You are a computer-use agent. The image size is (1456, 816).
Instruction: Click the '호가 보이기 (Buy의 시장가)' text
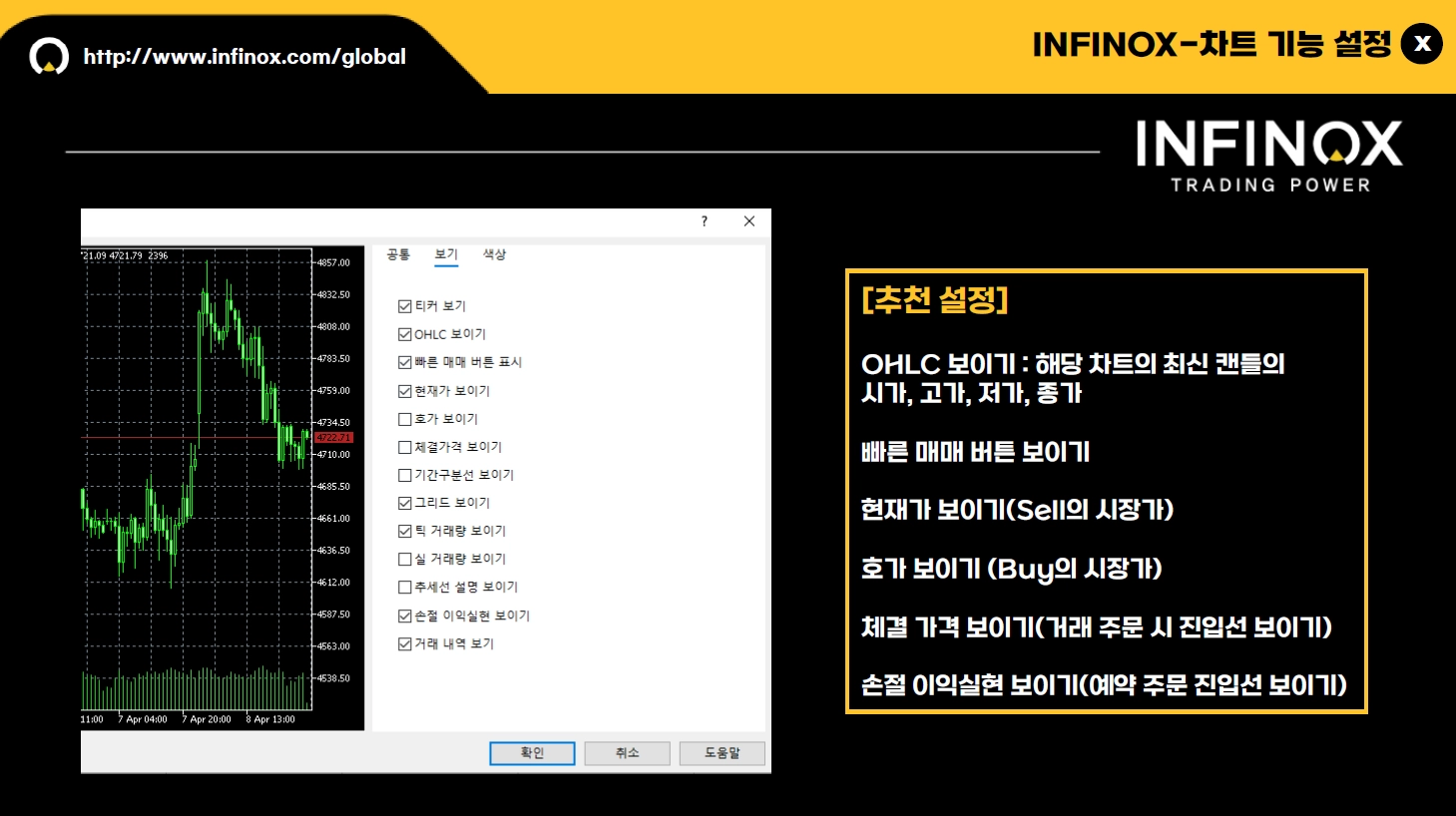(1011, 569)
